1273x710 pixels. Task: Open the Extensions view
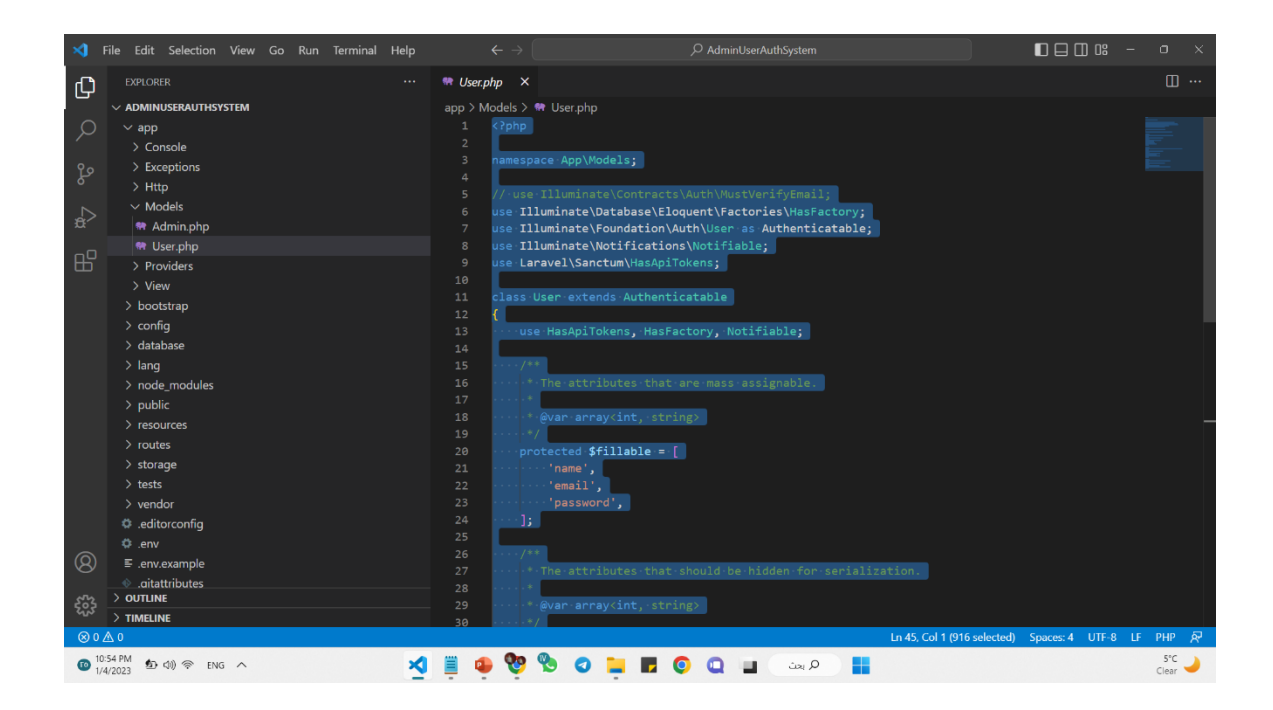86,261
